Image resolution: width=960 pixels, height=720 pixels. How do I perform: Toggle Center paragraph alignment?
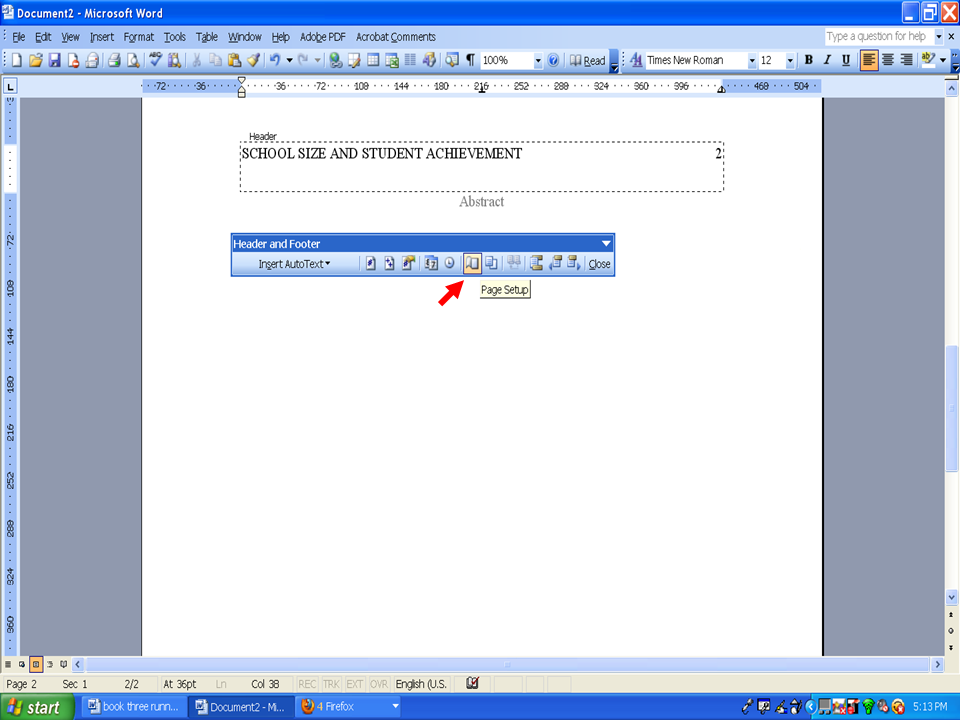pyautogui.click(x=888, y=60)
